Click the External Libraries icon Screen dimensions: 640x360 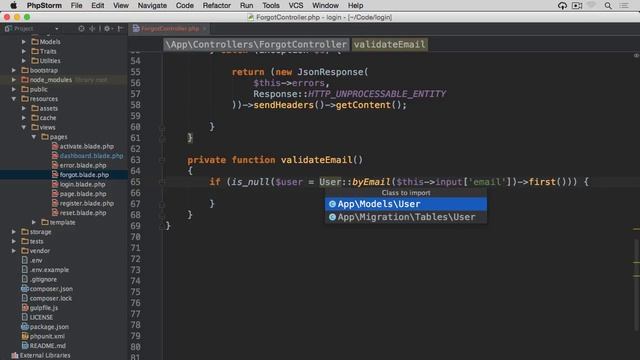coord(15,356)
